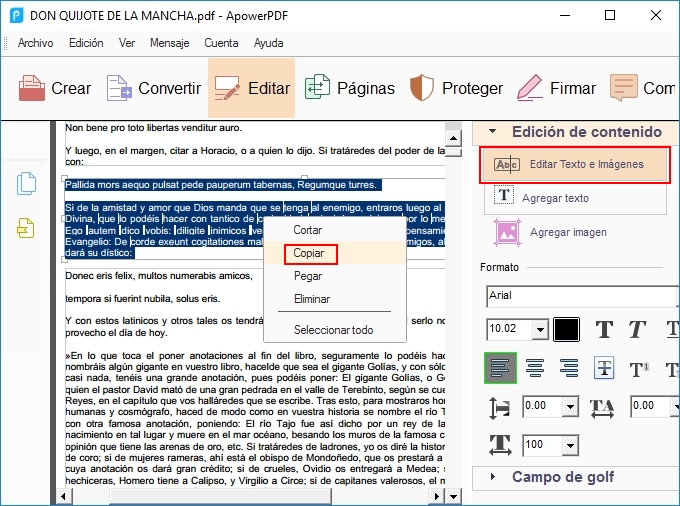This screenshot has width=680, height=506.
Task: Open the Ver menu
Action: (x=127, y=43)
